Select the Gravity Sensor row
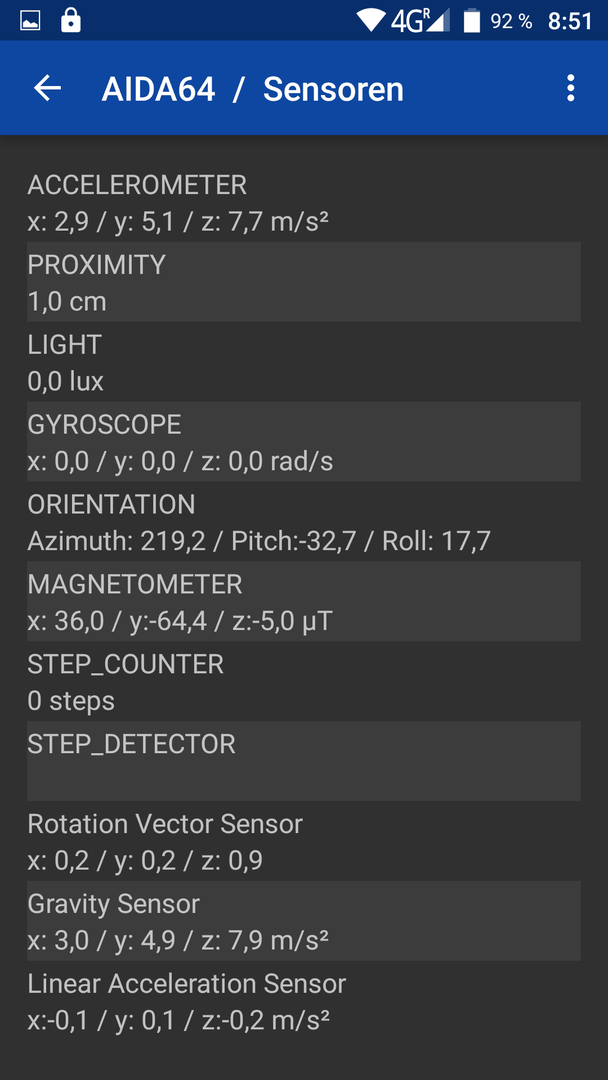 coord(304,921)
